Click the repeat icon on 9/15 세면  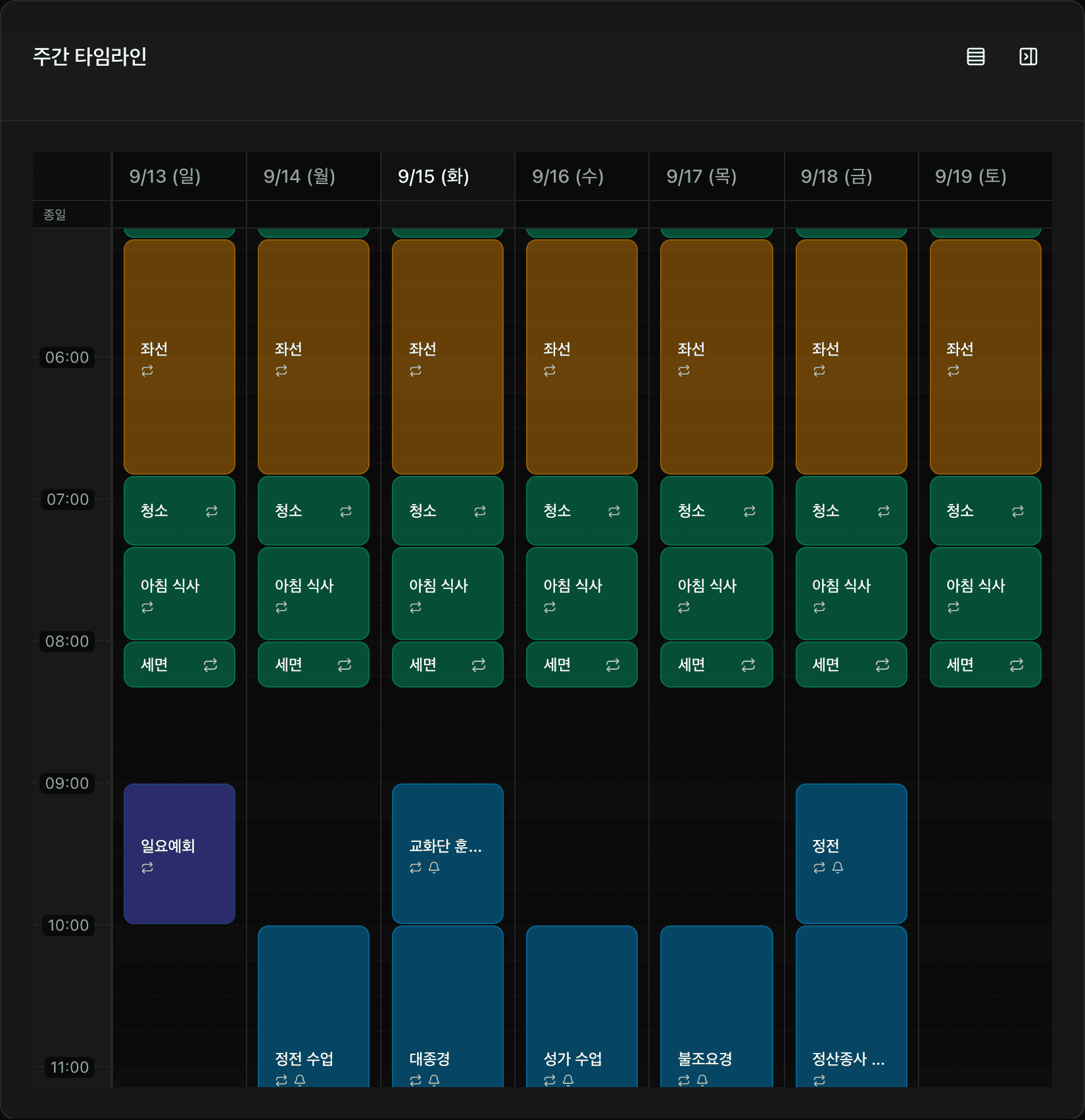click(479, 665)
